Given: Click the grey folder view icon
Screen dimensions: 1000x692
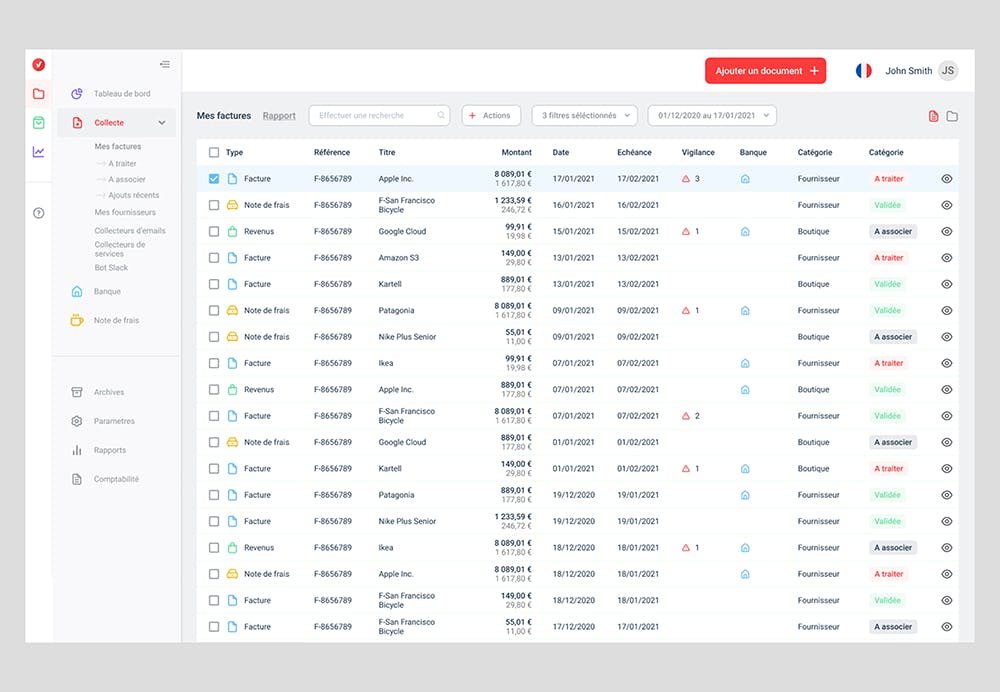Looking at the screenshot, I should coord(952,116).
